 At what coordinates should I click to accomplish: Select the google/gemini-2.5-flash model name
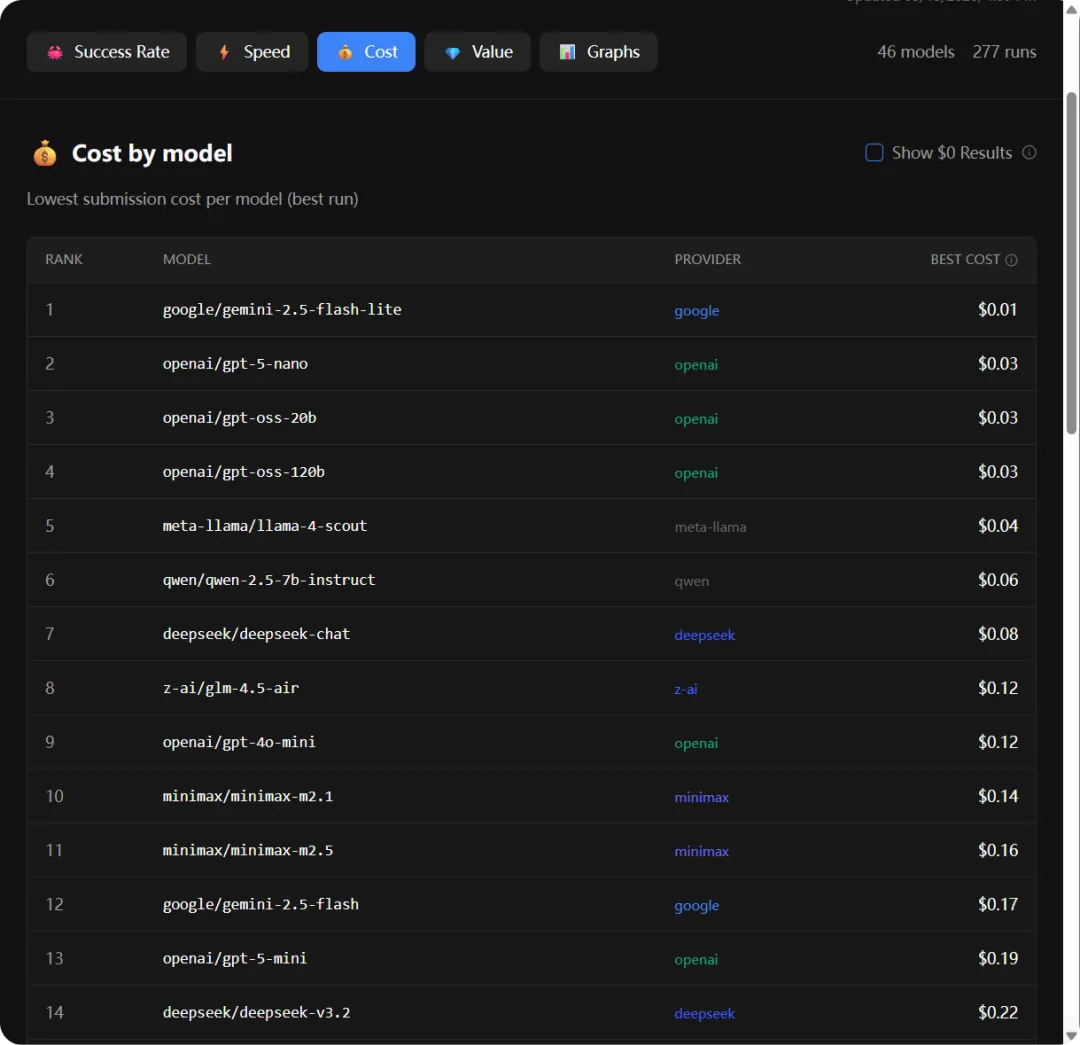click(260, 904)
